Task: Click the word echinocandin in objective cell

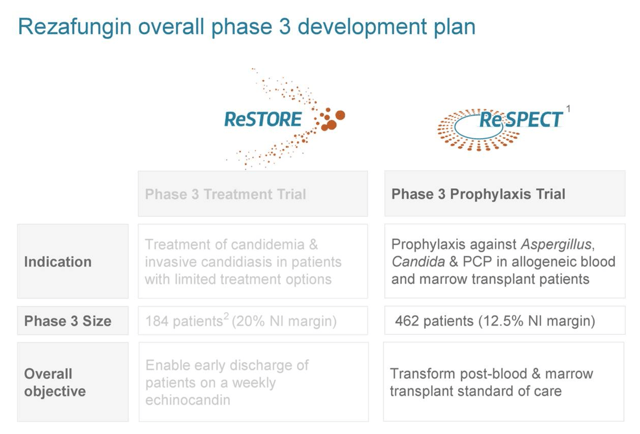Action: click(x=188, y=400)
